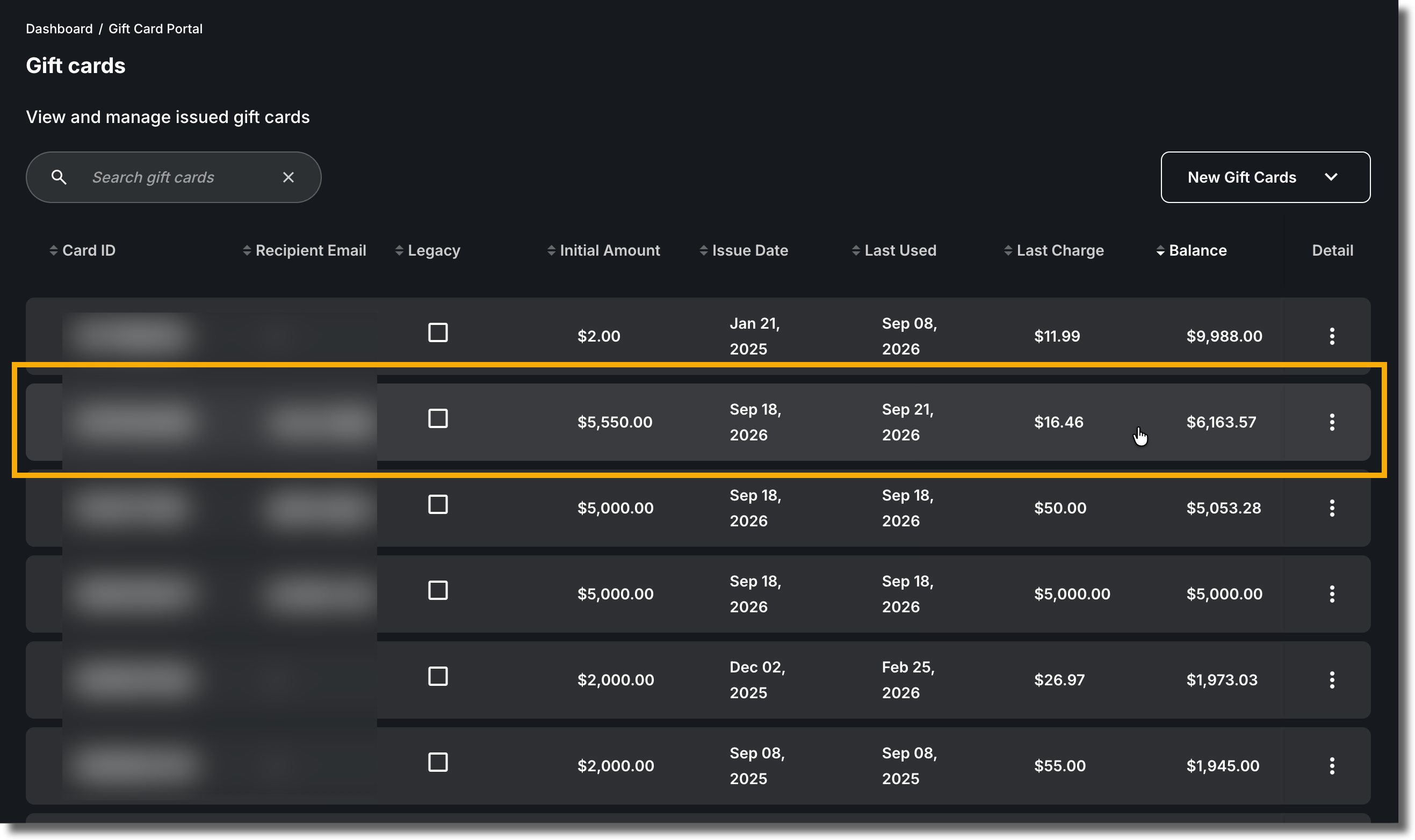Screen dimensions: 1415x840
Task: Sort table by Issue Date
Action: click(x=743, y=250)
